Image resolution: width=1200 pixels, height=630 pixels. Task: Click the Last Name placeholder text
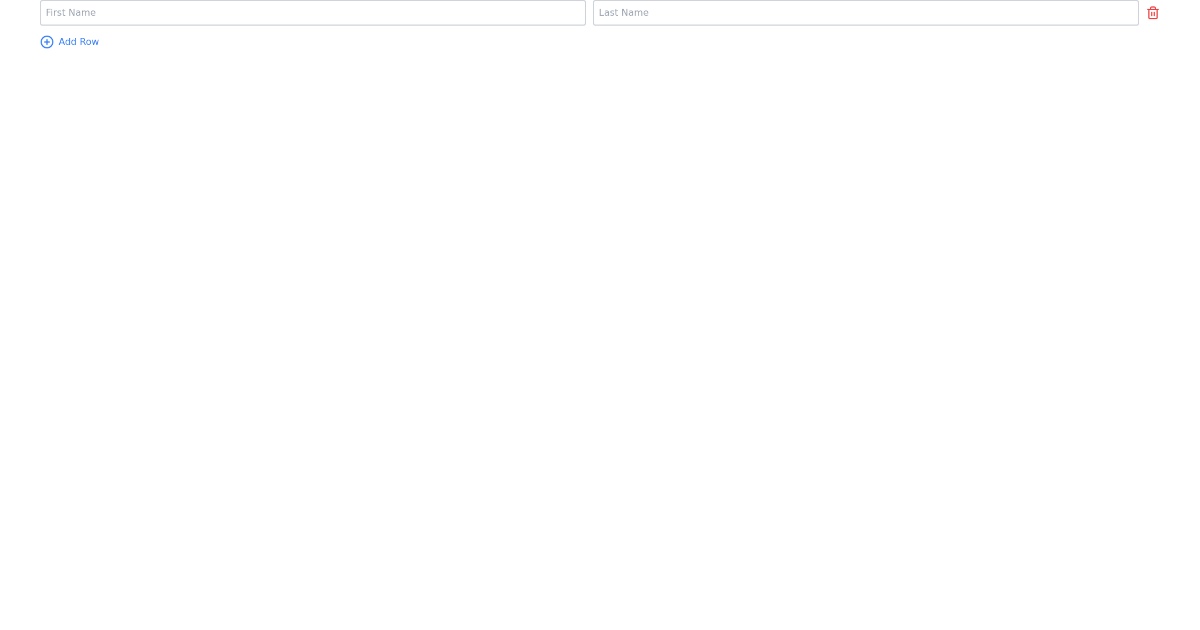626,12
